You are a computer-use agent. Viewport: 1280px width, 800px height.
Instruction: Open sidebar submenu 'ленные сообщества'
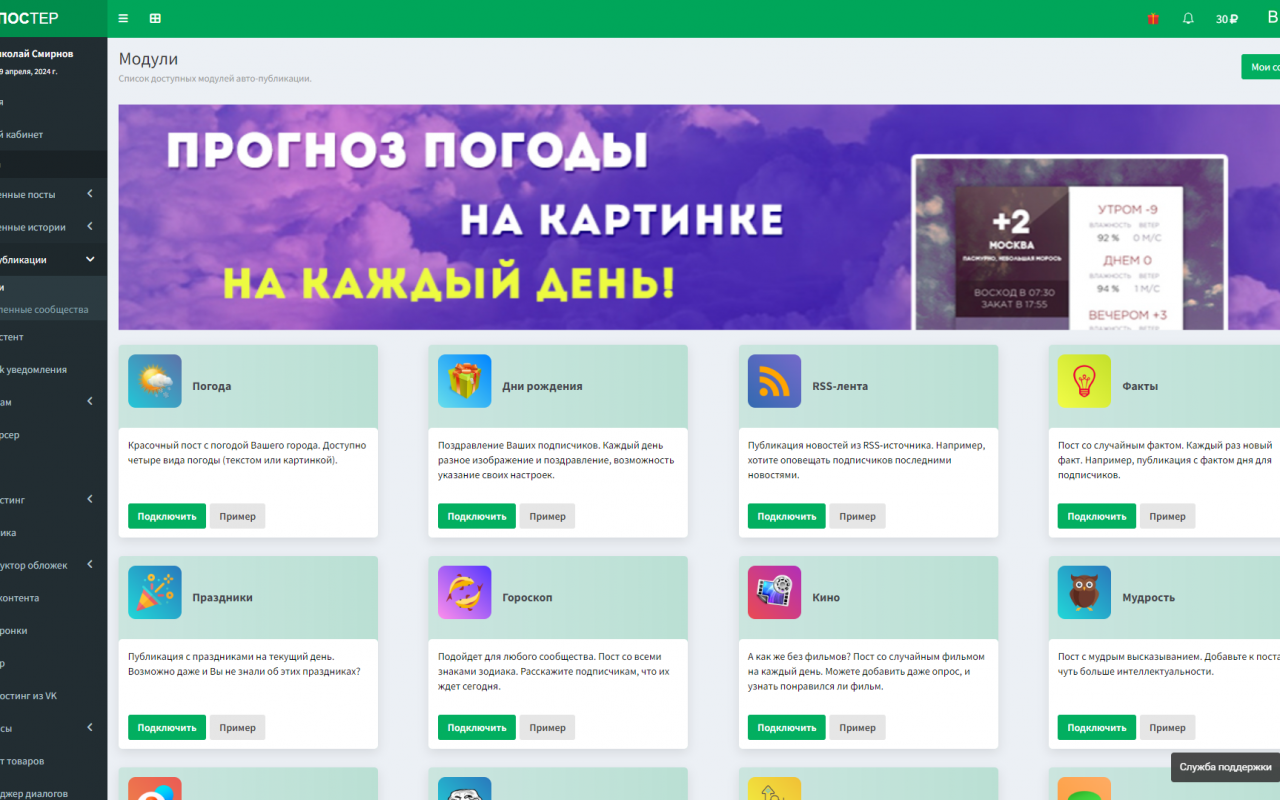53,309
